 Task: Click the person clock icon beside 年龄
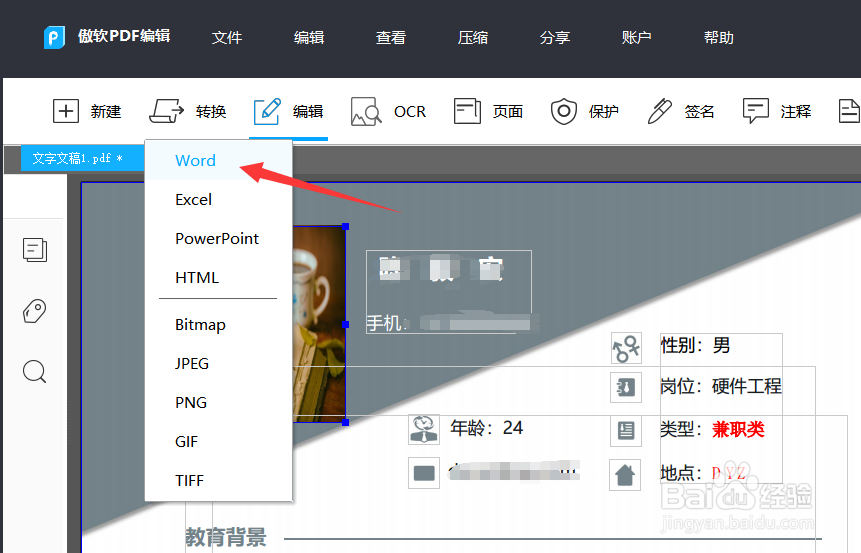click(424, 429)
